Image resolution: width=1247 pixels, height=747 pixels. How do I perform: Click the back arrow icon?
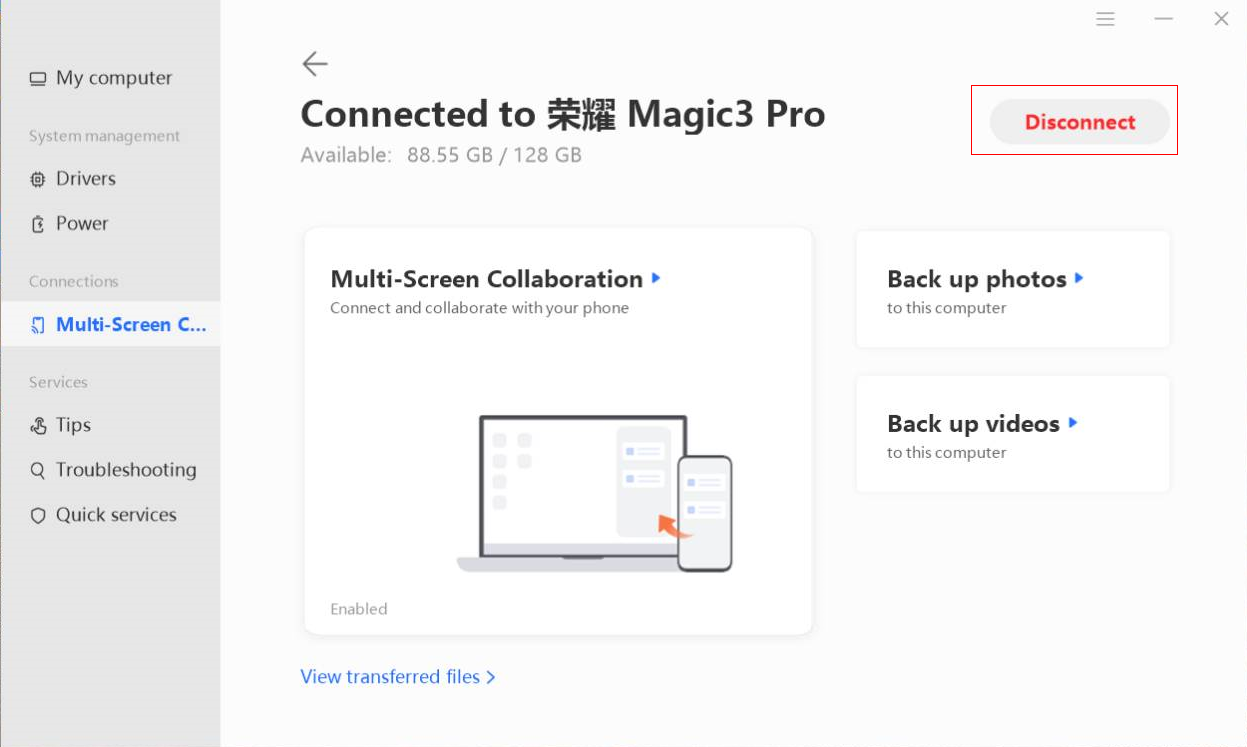coord(315,64)
